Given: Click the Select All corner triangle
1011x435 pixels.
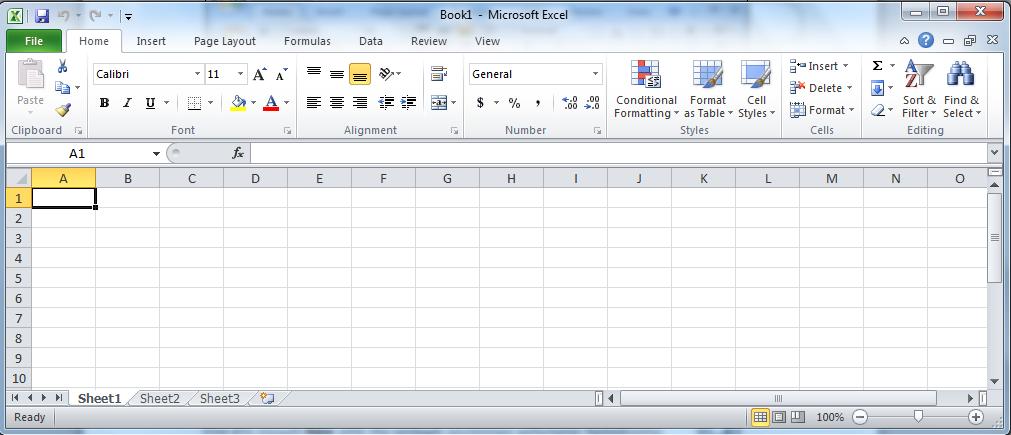Looking at the screenshot, I should (x=19, y=178).
